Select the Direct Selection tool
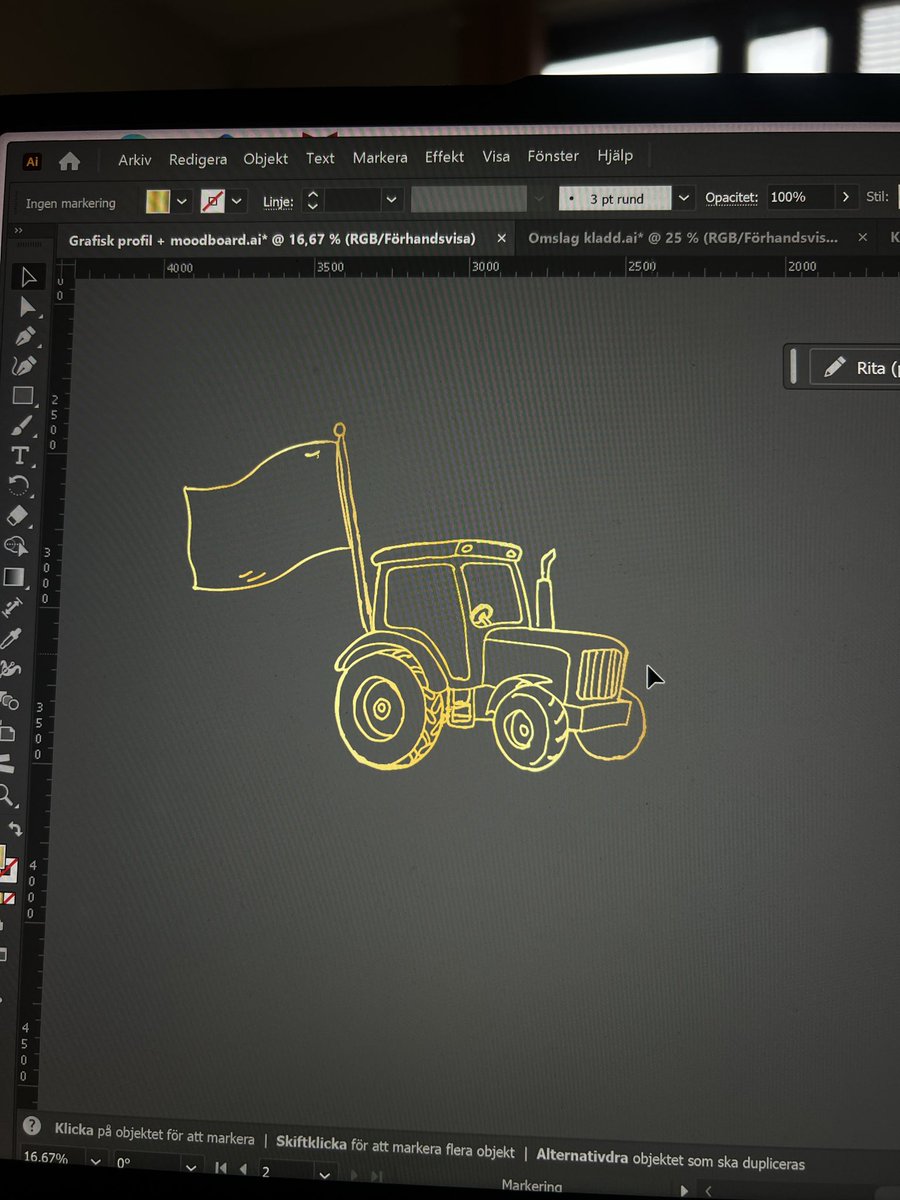 tap(27, 307)
